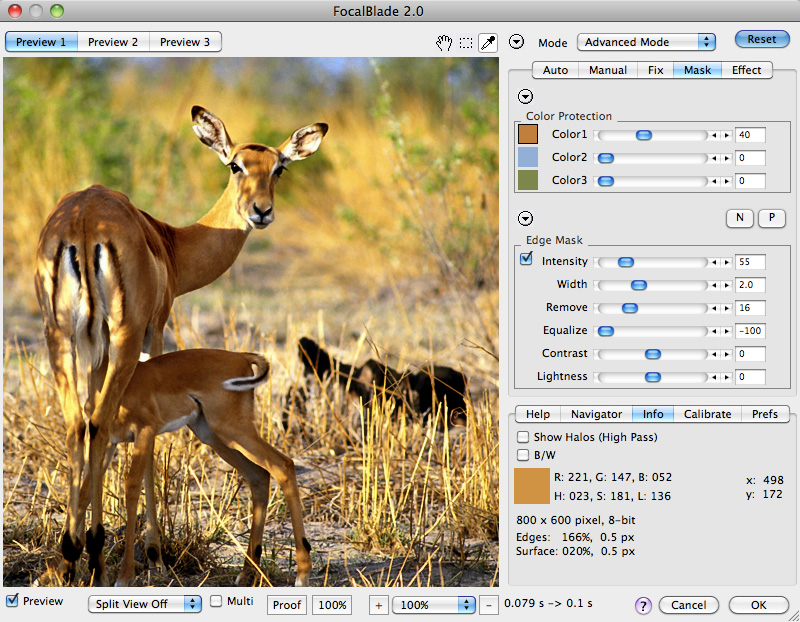Click the Width value input field
This screenshot has width=800, height=622.
pos(749,285)
